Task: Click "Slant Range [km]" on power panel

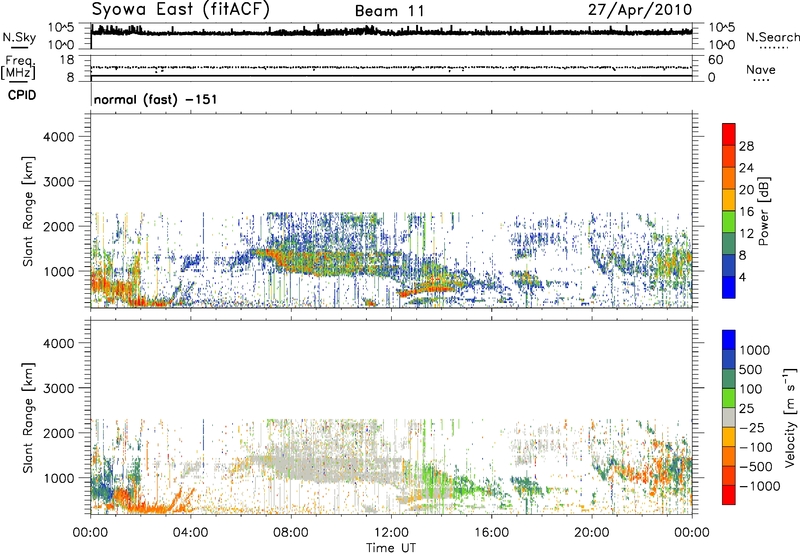Action: [28, 212]
